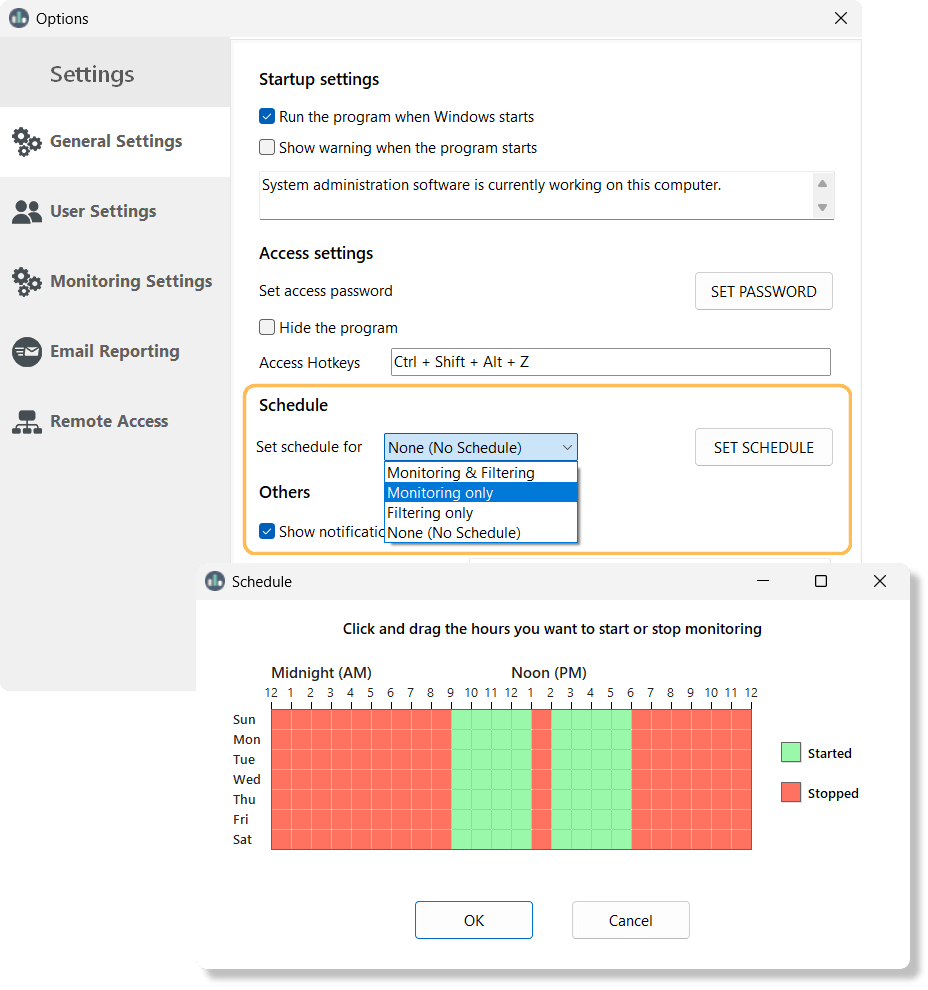Uncheck Run the program when Windows starts

(x=267, y=117)
